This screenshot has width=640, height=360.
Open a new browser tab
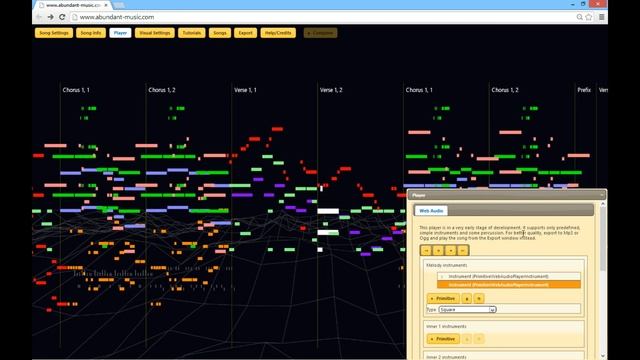[119, 5]
